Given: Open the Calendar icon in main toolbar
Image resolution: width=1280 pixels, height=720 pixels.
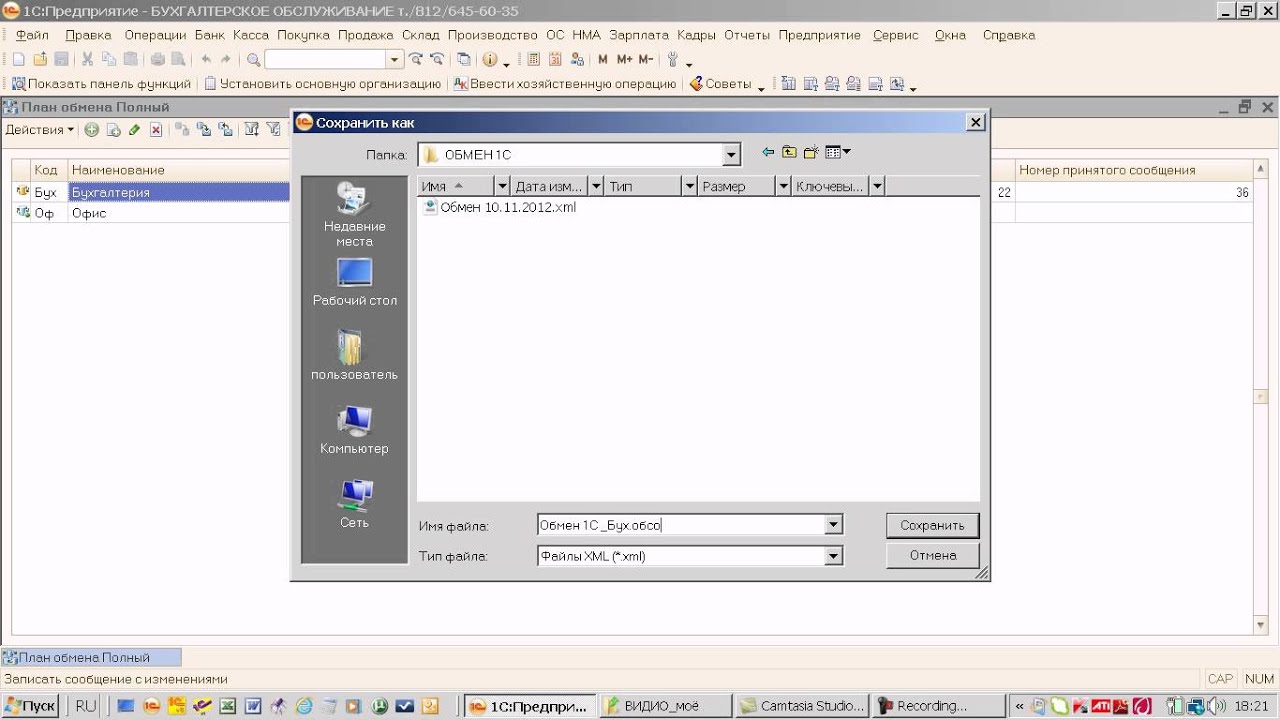Looking at the screenshot, I should [x=555, y=59].
